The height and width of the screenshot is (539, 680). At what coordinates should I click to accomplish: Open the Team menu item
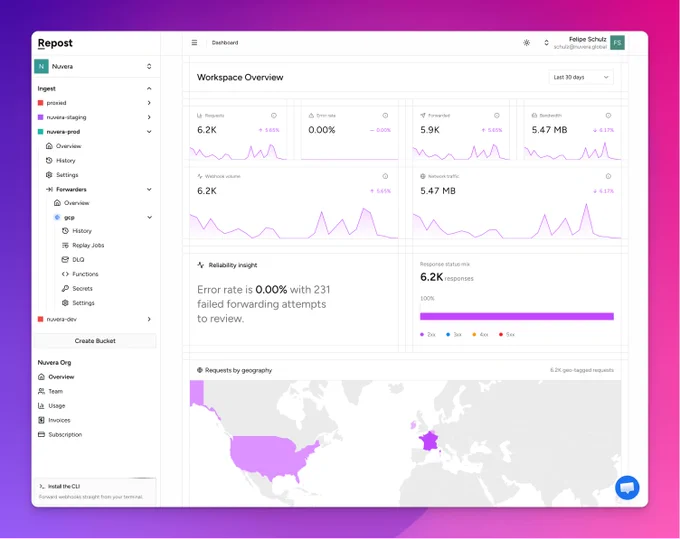coord(56,391)
